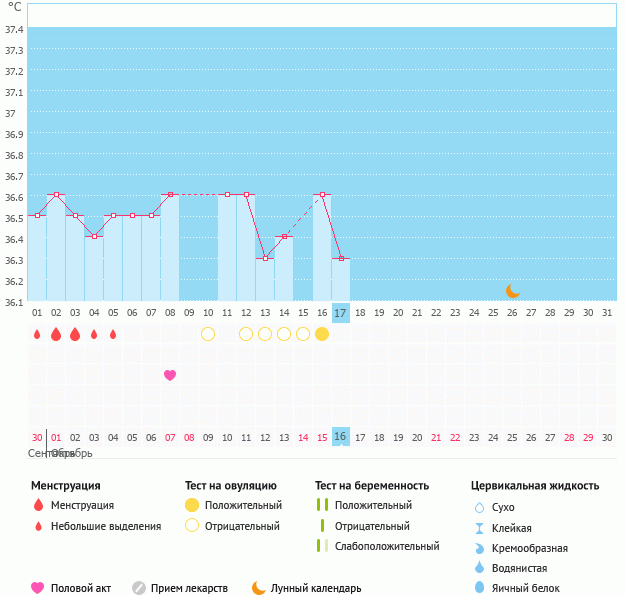This screenshot has height=595, width=626.
Task: Click the dry cervical fluid legend icon
Action: [479, 507]
